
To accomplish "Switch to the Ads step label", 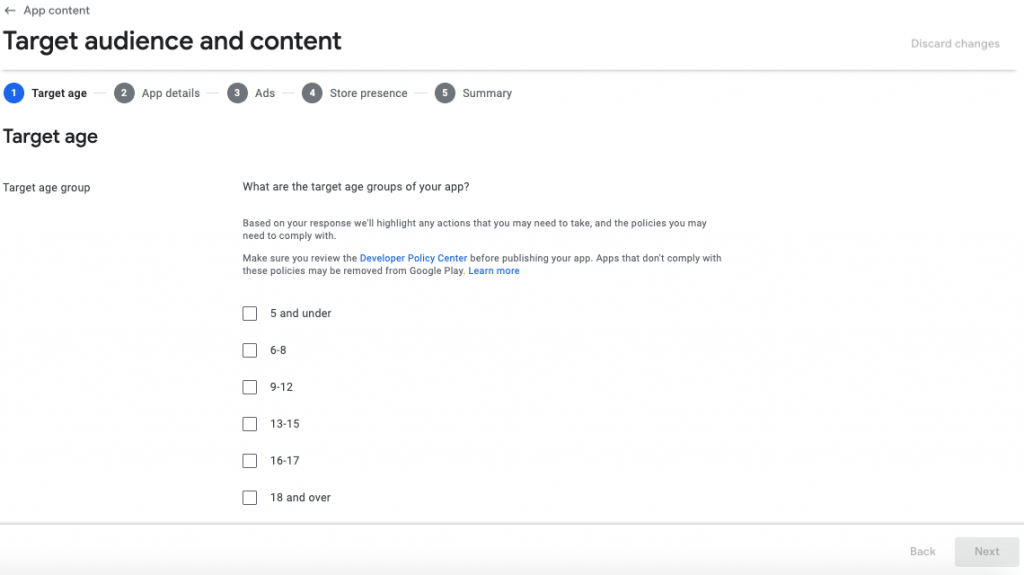I will tap(265, 93).
